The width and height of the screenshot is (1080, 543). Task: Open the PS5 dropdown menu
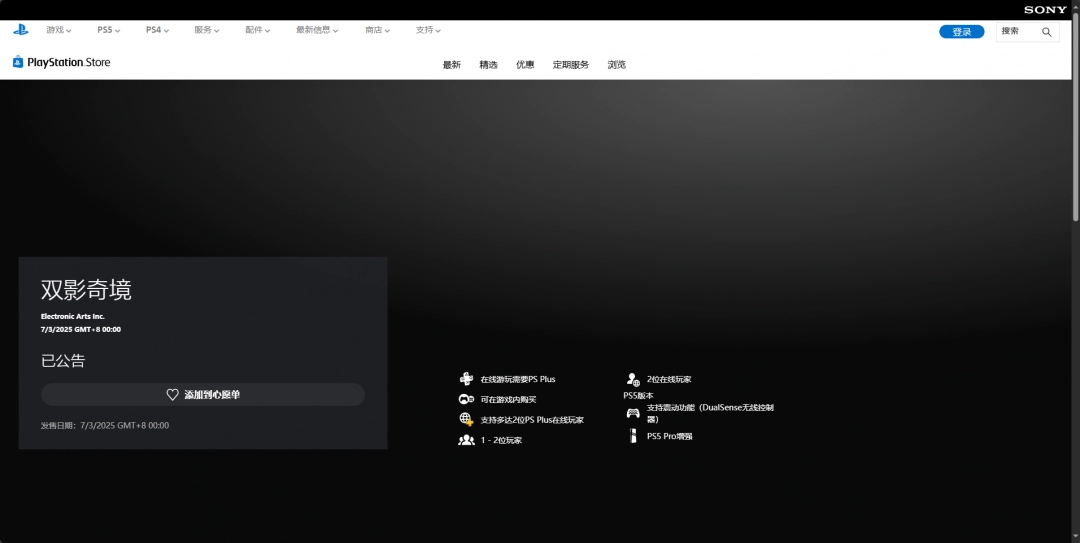pyautogui.click(x=108, y=30)
